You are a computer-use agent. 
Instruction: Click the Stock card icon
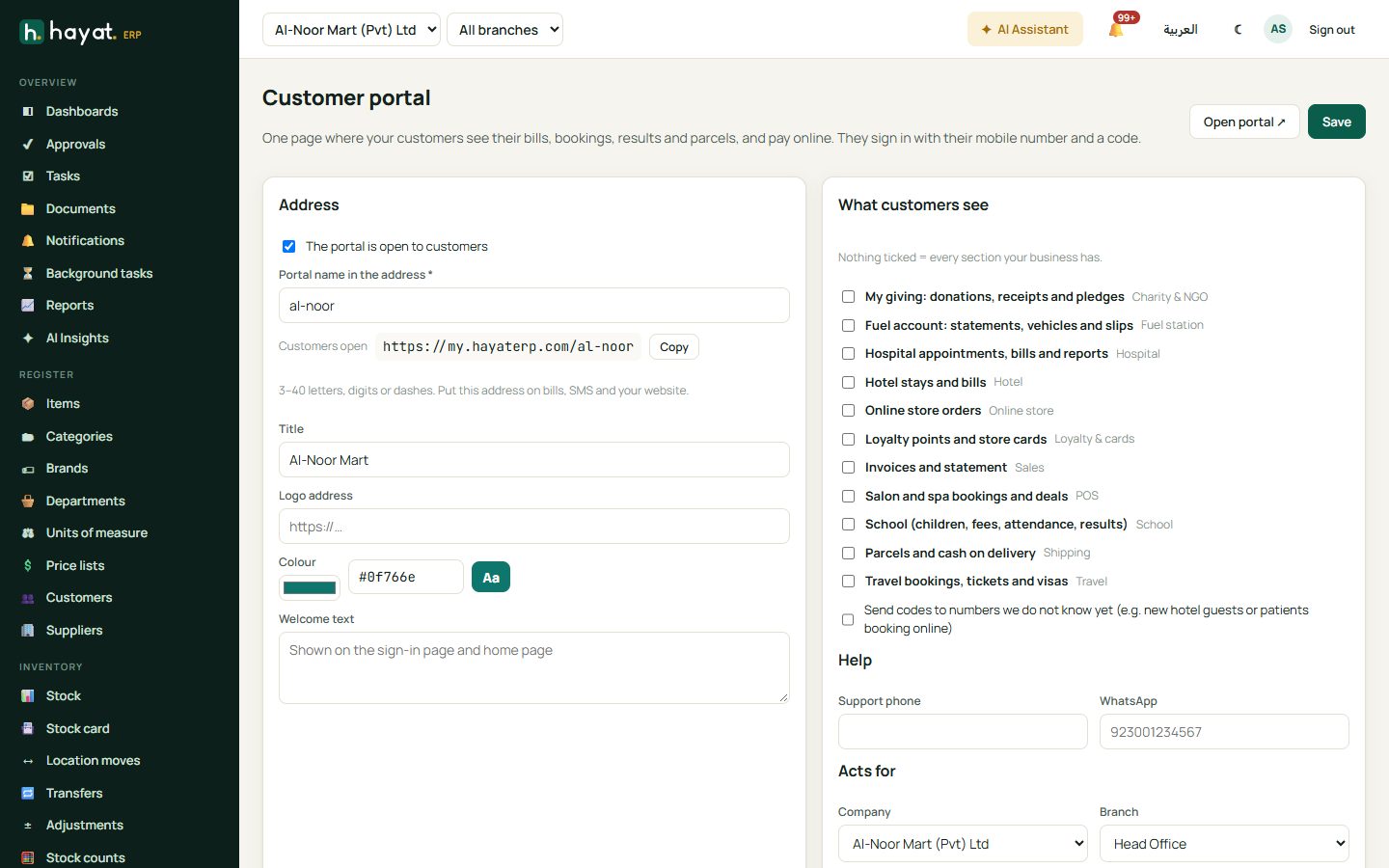pyautogui.click(x=28, y=728)
